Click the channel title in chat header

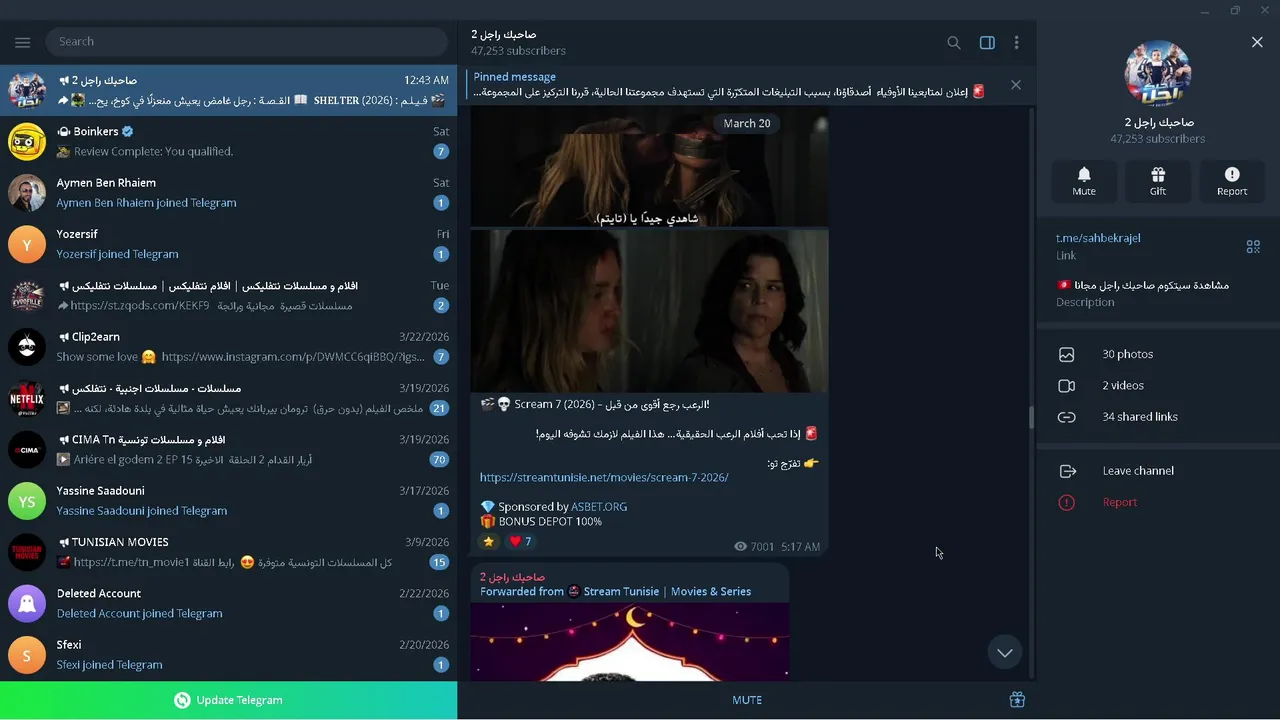tap(504, 34)
